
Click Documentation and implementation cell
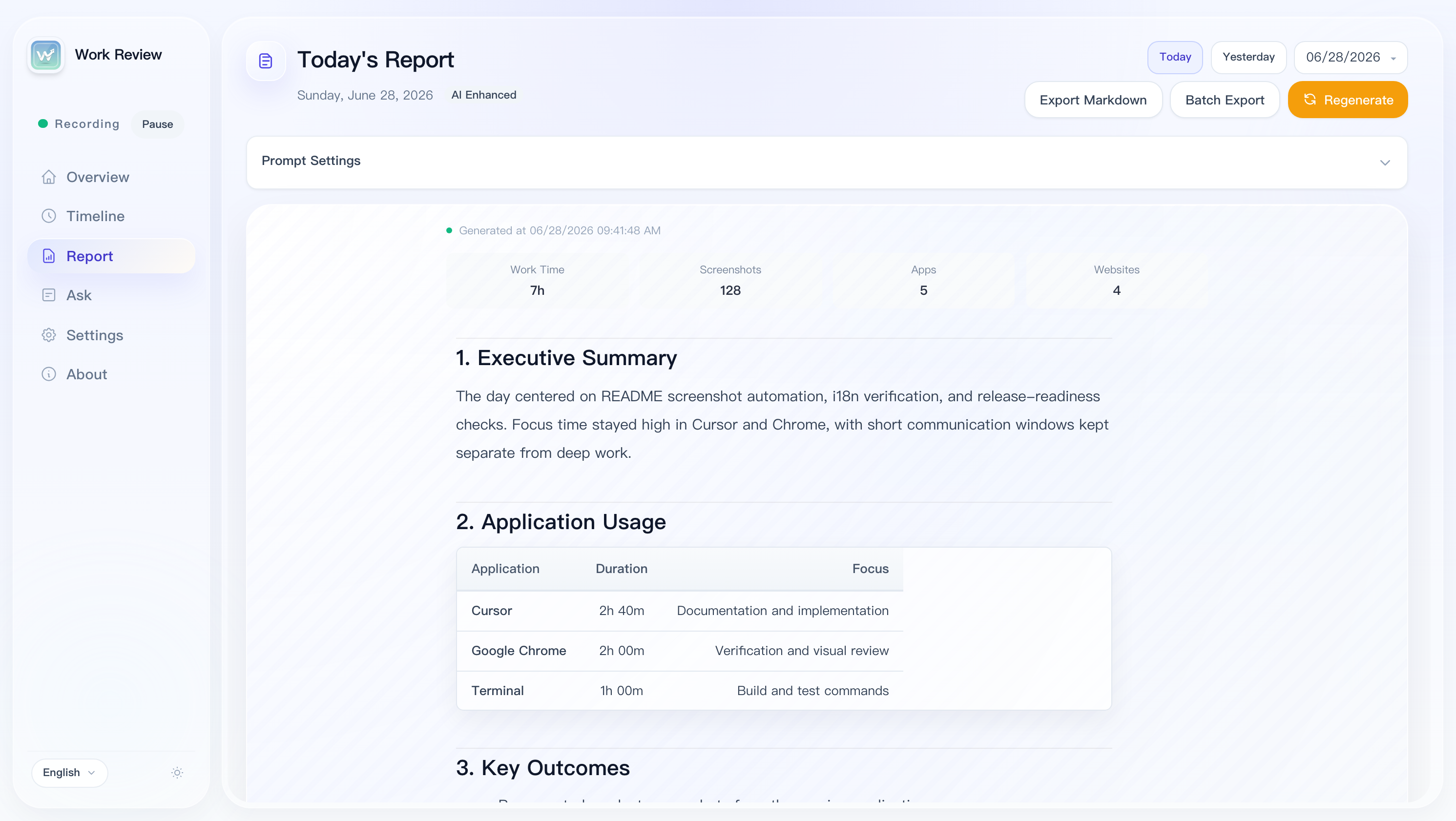pyautogui.click(x=782, y=611)
